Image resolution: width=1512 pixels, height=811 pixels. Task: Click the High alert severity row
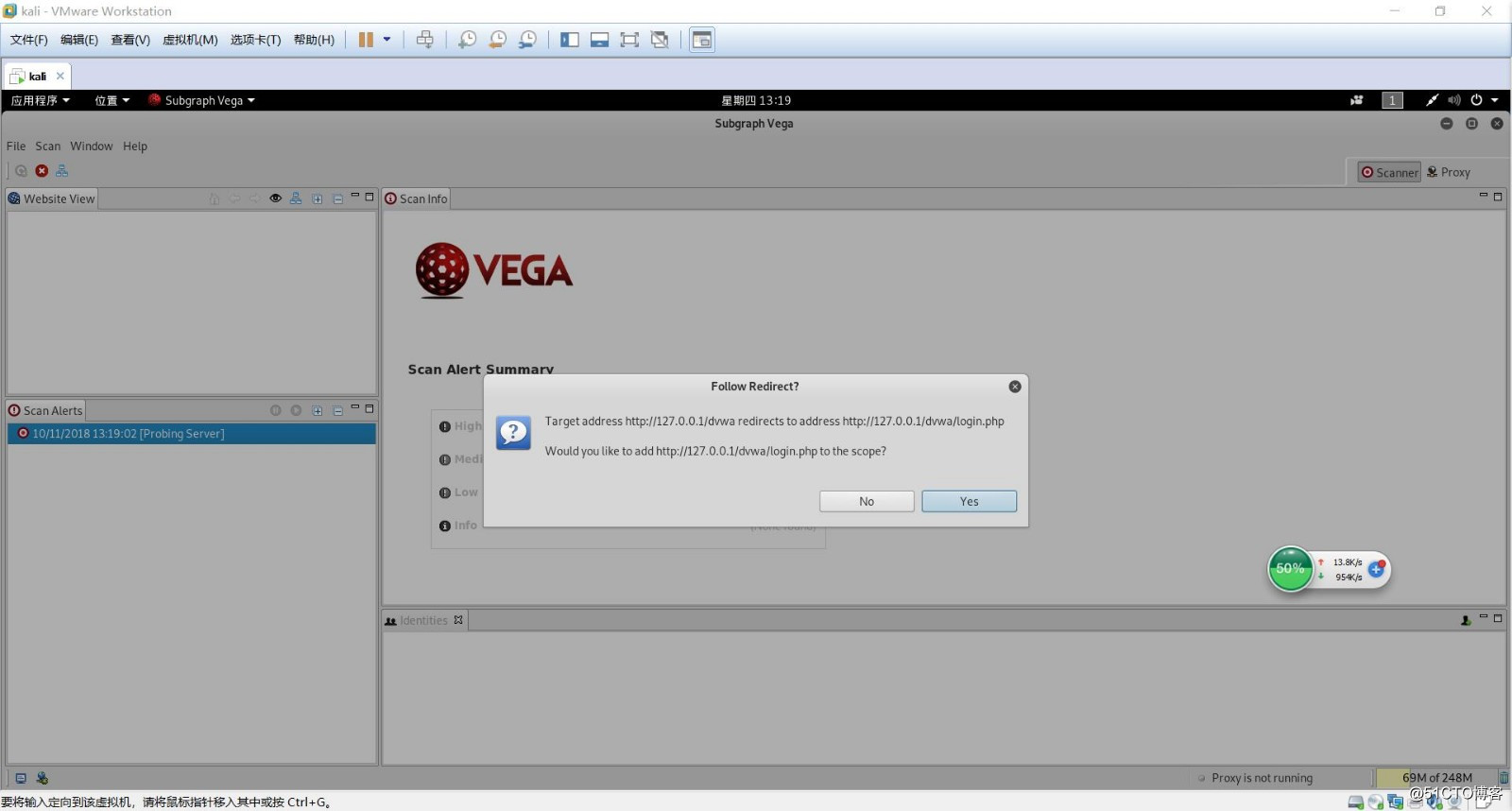(460, 426)
